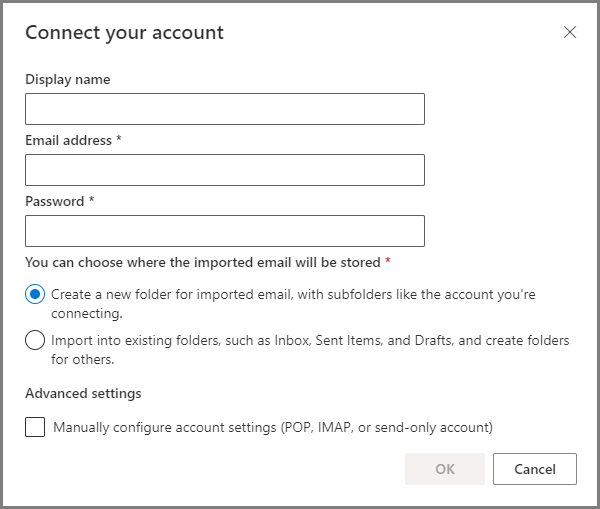Image resolution: width=600 pixels, height=509 pixels.
Task: Click the 'Create a new folder for imported email' label text
Action: (293, 303)
